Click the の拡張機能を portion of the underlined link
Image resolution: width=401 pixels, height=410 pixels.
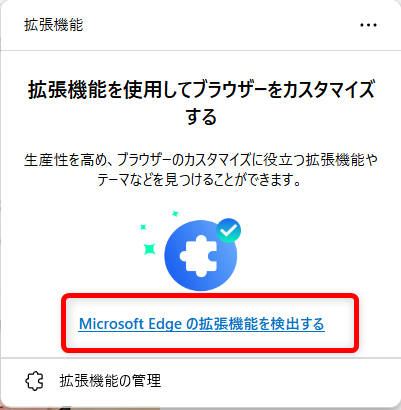click(227, 324)
